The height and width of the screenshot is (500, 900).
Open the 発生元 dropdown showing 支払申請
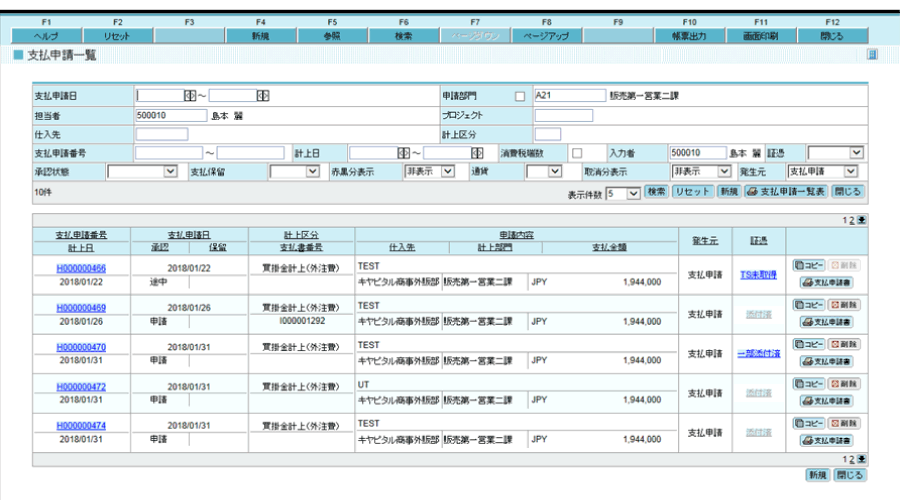pos(823,172)
